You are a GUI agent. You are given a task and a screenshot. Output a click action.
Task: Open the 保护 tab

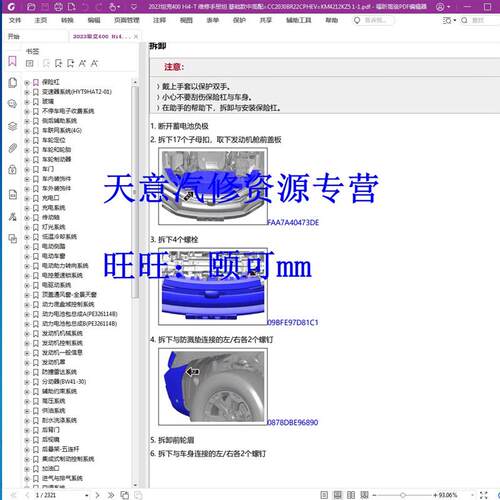pyautogui.click(x=239, y=20)
